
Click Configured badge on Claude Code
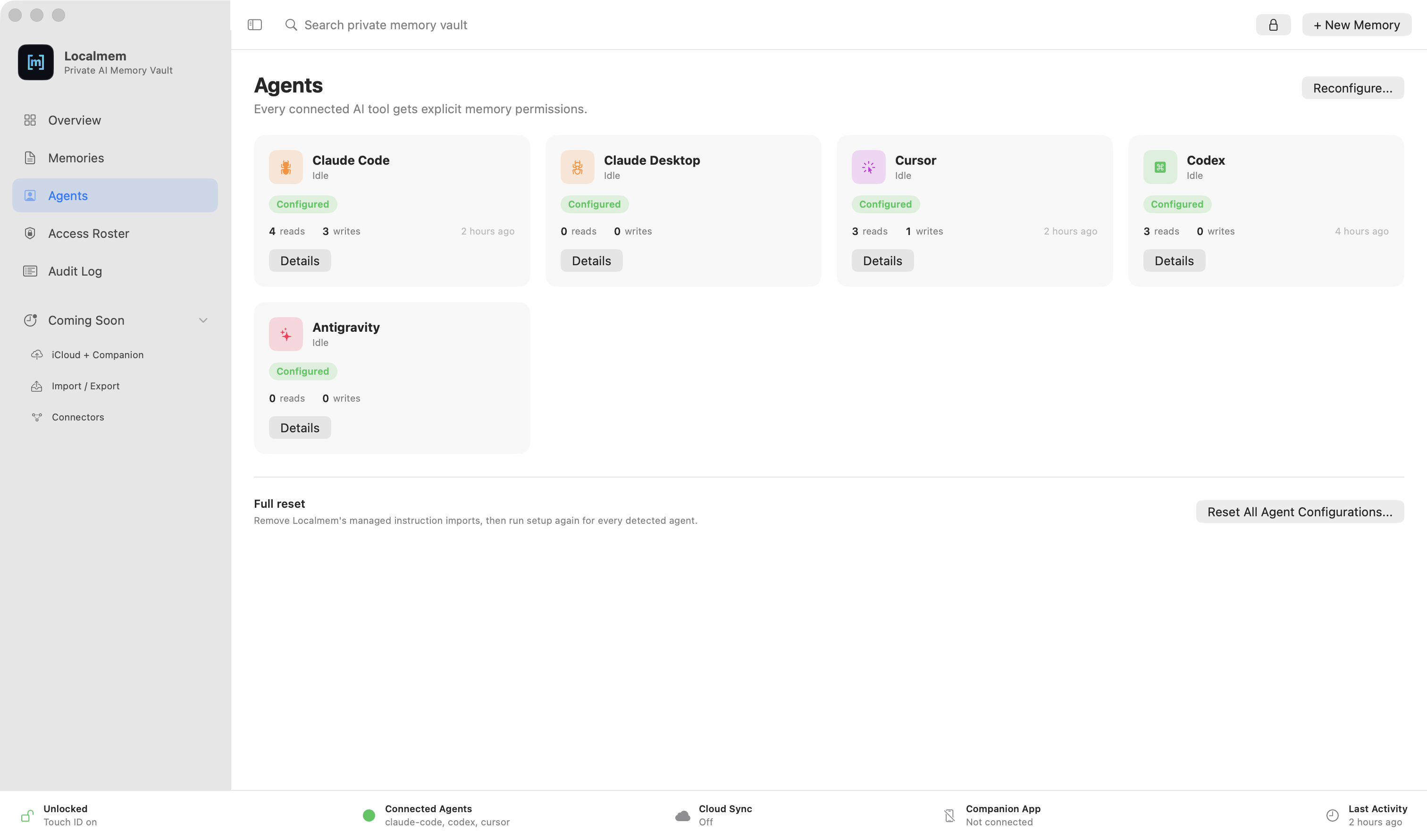tap(303, 204)
